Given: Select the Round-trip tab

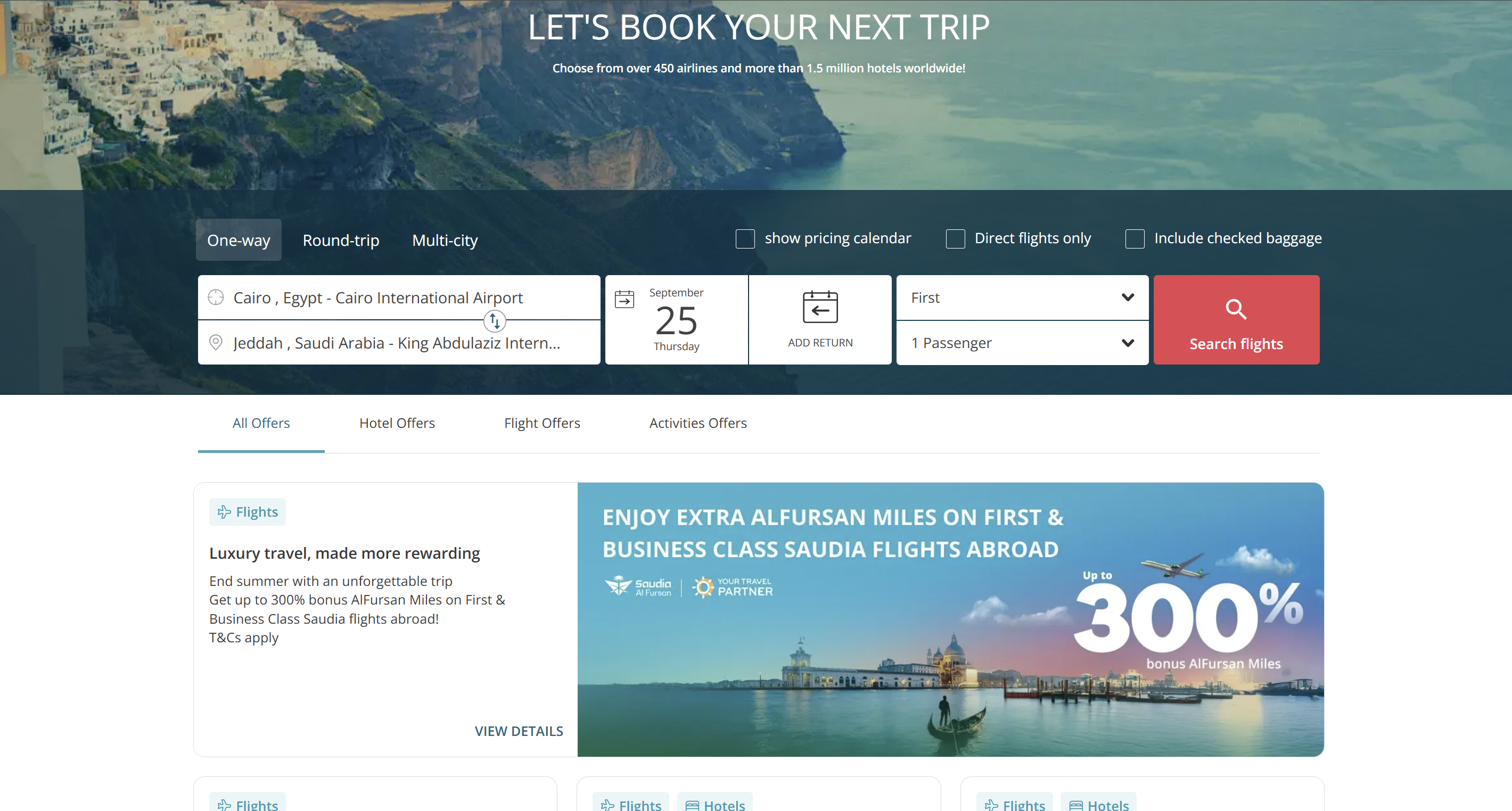Looking at the screenshot, I should [341, 240].
